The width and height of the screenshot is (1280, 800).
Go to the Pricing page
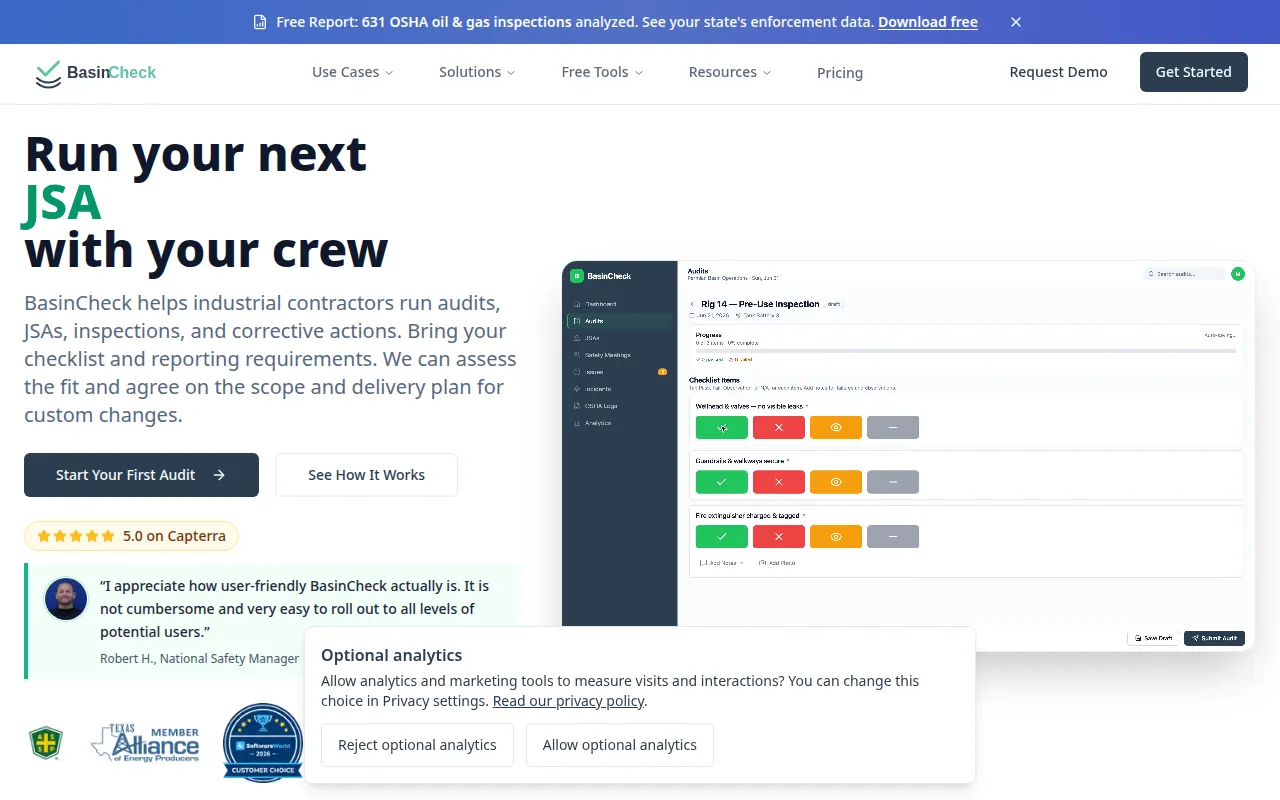point(840,73)
